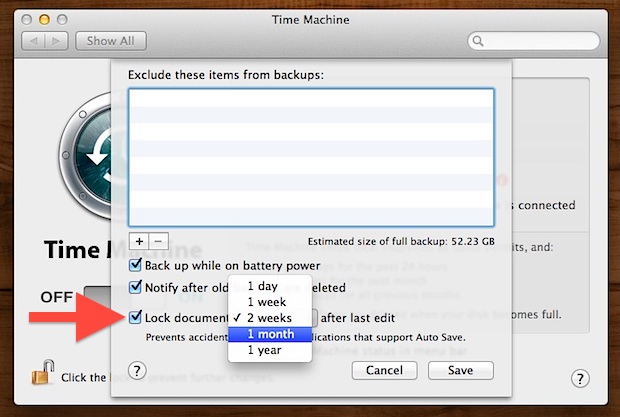Click the exclusion list box
620x417 pixels.
click(311, 157)
